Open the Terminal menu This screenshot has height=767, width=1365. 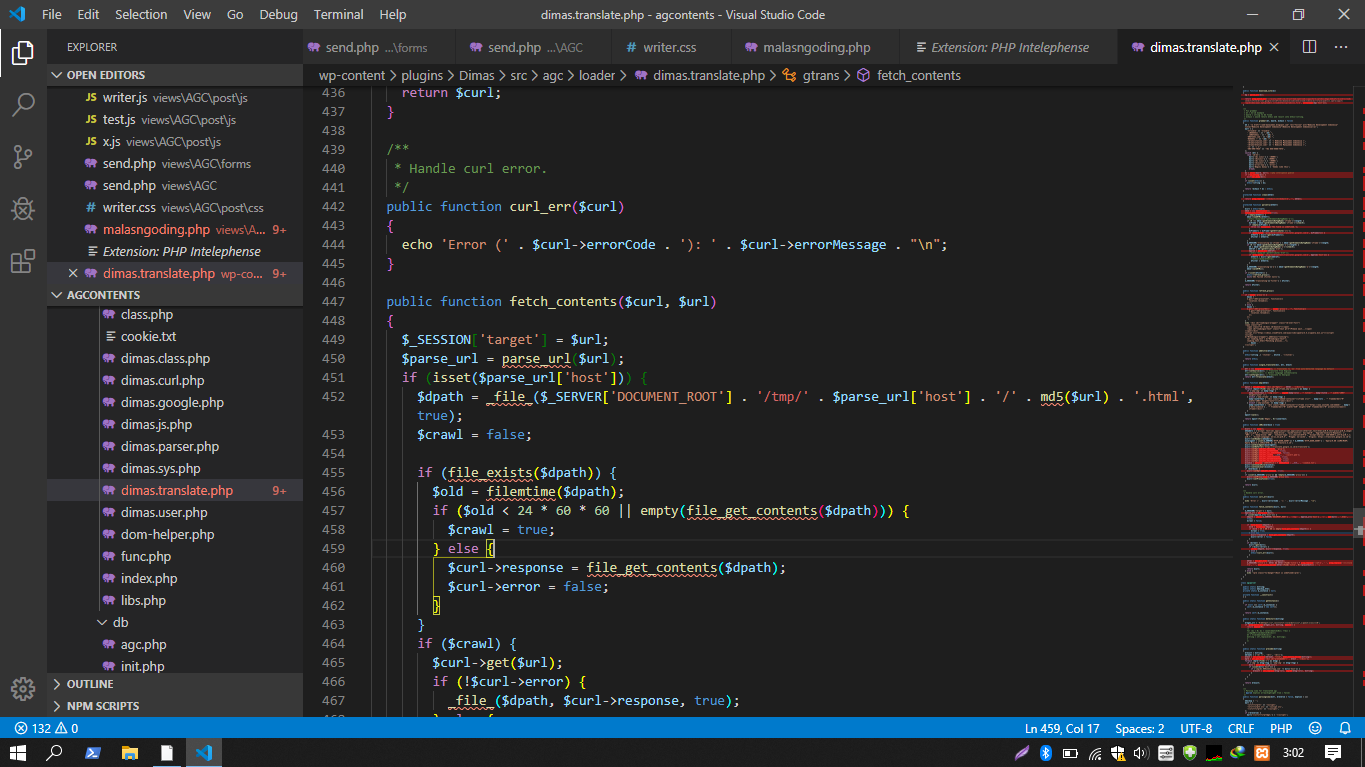[x=338, y=14]
